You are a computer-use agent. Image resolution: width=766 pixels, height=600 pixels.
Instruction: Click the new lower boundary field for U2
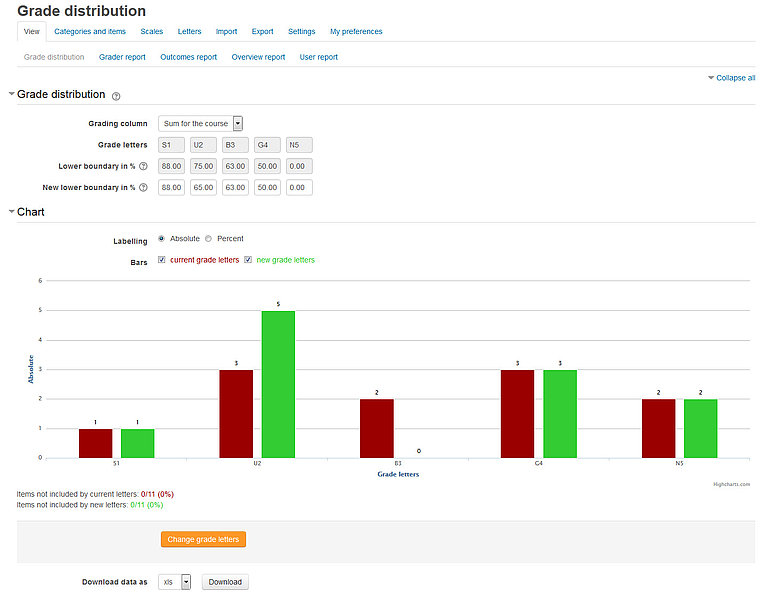204,188
